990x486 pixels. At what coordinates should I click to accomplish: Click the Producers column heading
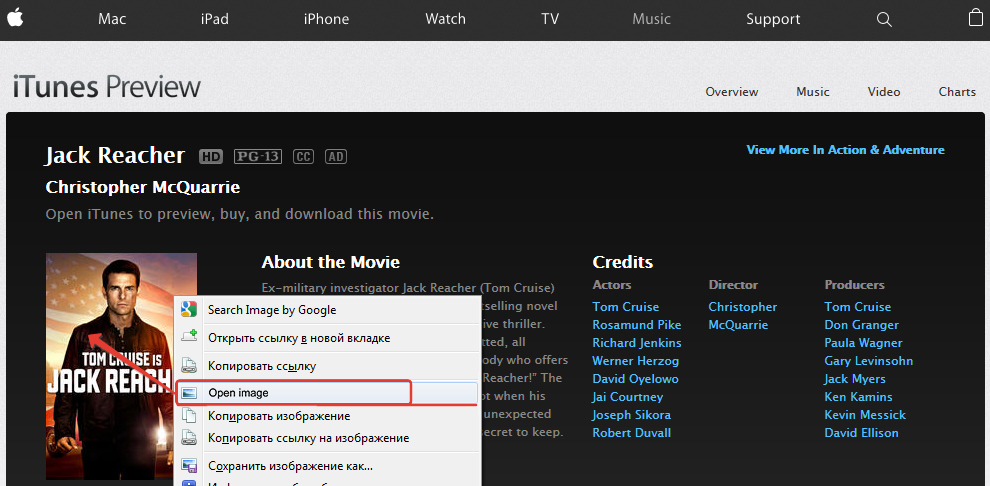854,285
